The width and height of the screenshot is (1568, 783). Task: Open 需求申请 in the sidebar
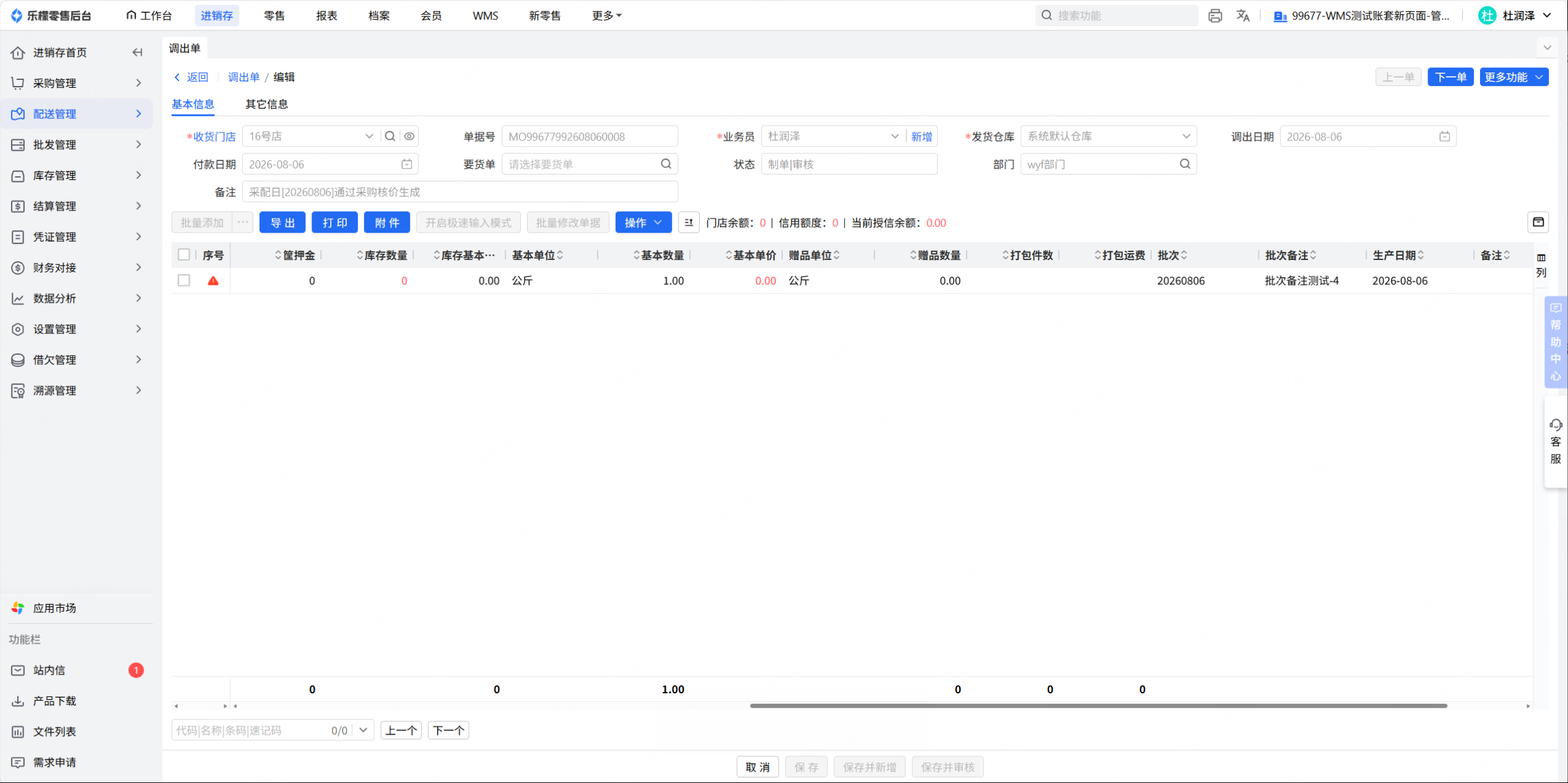(x=54, y=763)
